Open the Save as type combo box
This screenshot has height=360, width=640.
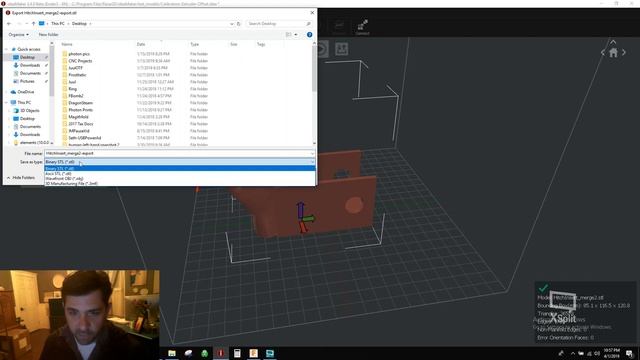(x=180, y=162)
